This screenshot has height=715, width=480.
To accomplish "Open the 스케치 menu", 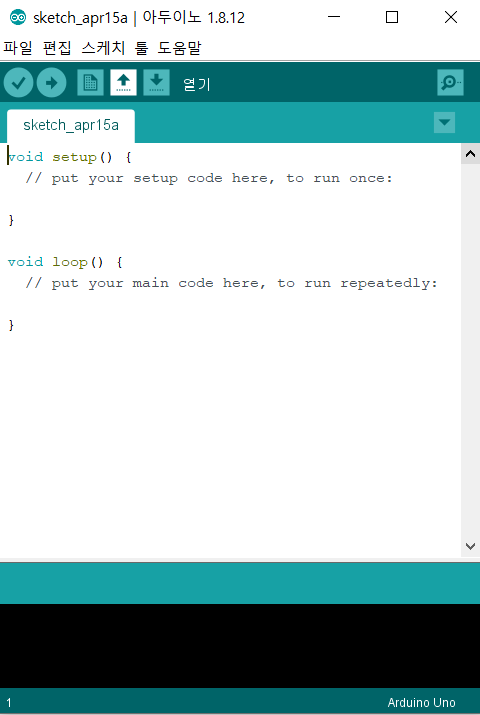I will click(103, 48).
